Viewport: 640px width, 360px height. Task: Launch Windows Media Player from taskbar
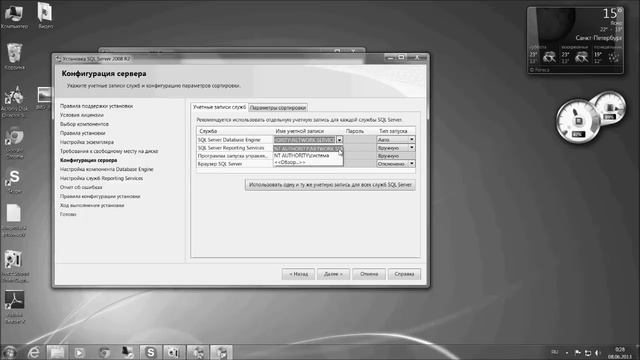coord(80,352)
